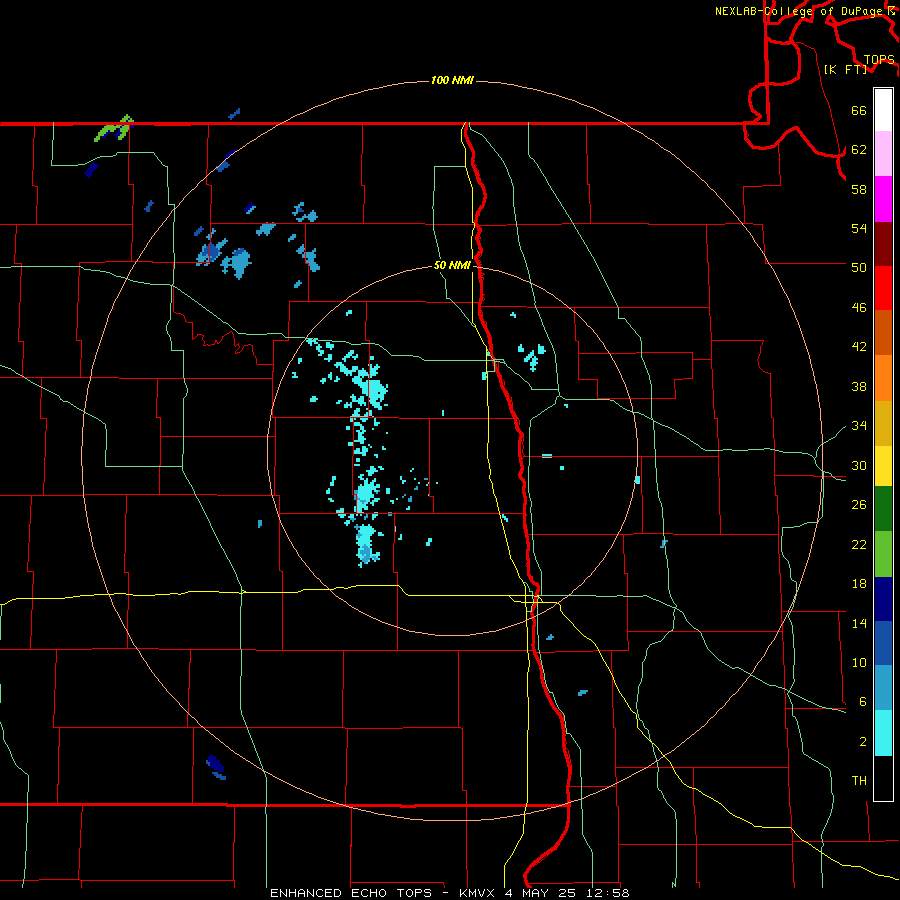Click the 42 legend value

tap(859, 346)
